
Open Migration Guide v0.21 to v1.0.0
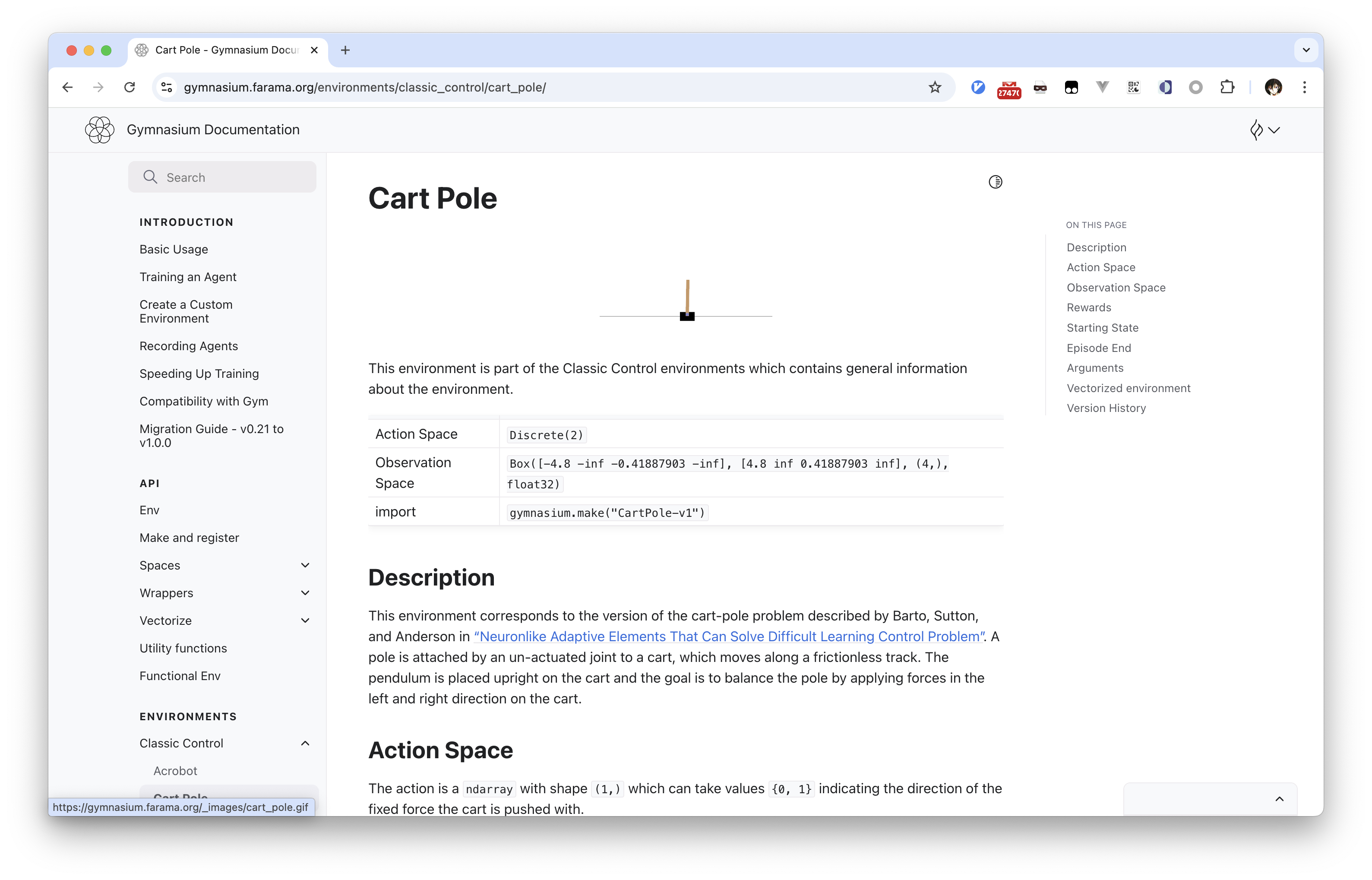coord(212,435)
